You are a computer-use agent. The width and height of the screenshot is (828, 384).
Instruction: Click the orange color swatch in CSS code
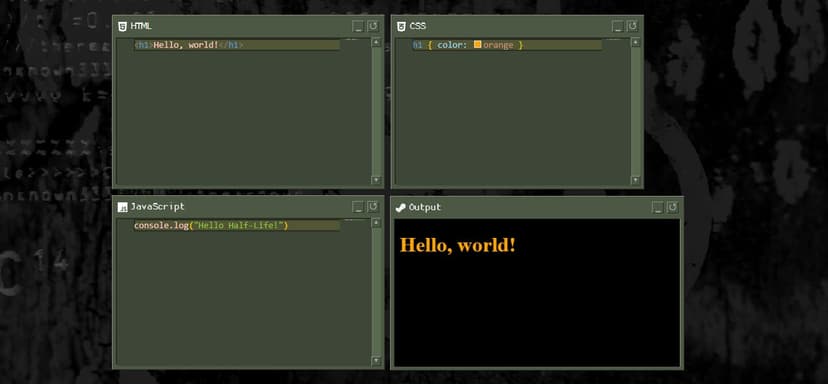[477, 45]
